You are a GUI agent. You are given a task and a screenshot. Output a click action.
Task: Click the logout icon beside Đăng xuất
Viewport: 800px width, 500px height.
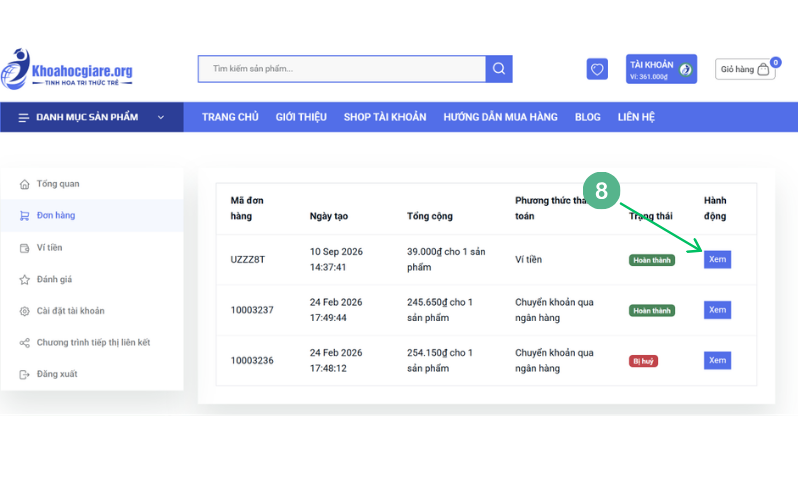tap(24, 374)
